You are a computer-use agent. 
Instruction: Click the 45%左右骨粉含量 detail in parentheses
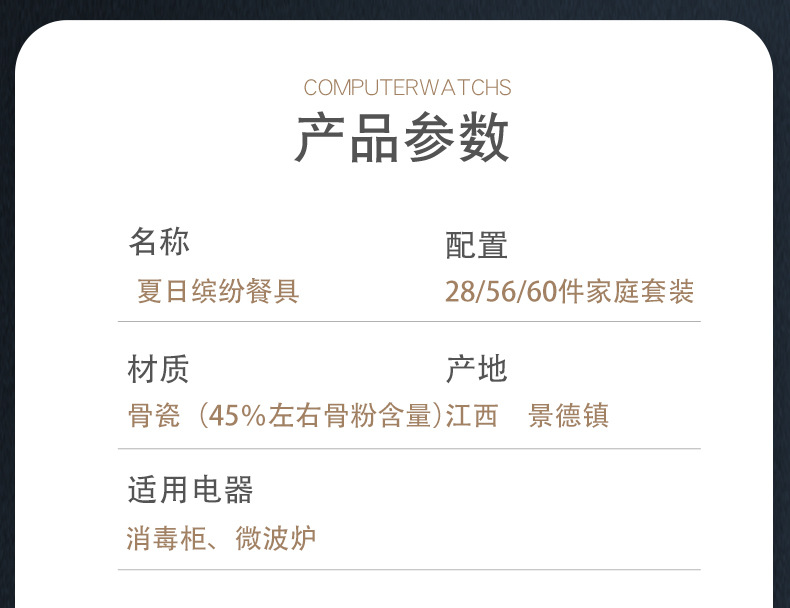click(320, 415)
